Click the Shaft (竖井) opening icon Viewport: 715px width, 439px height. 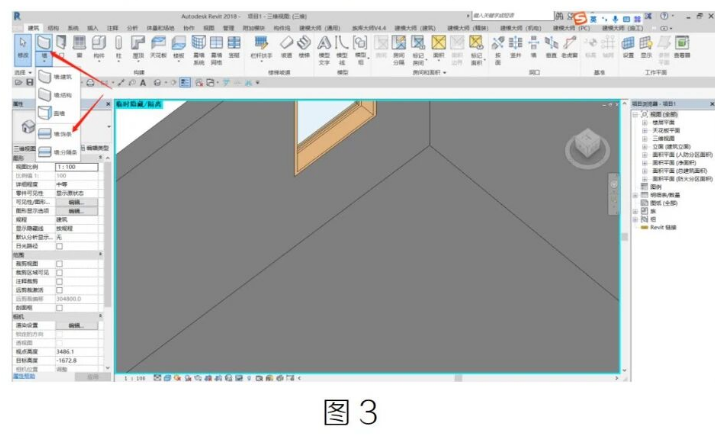tap(515, 43)
